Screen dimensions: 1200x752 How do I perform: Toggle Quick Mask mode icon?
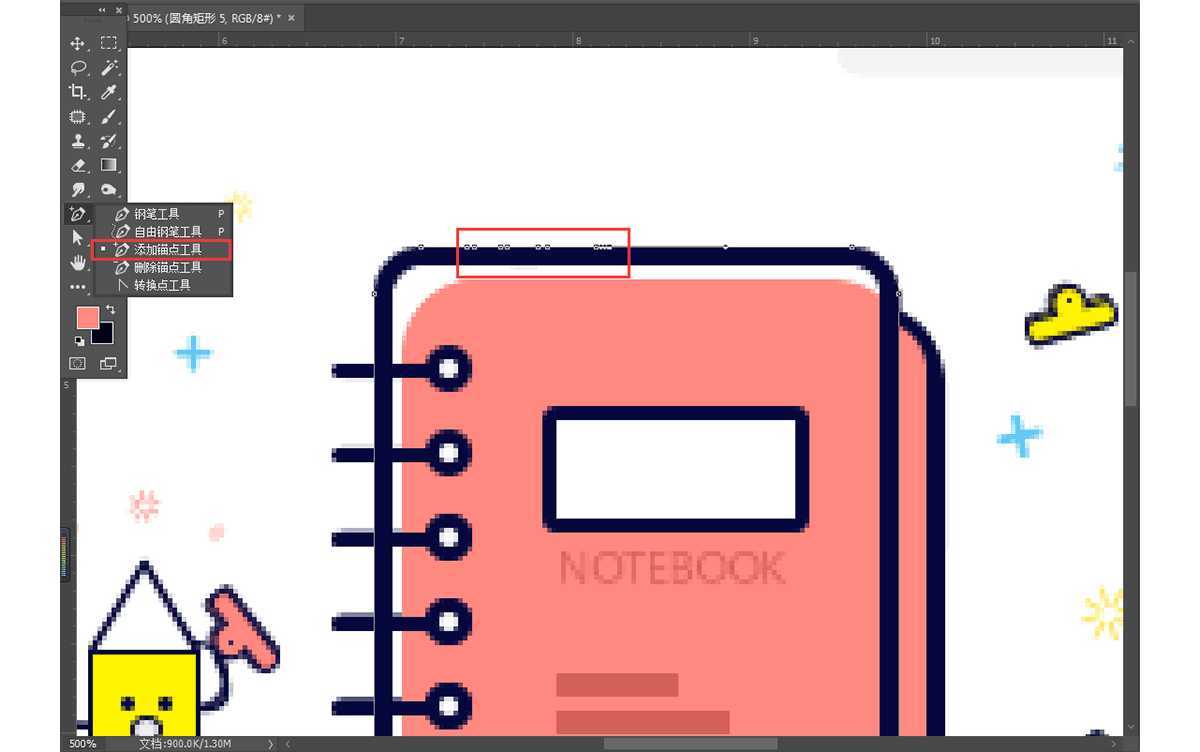78,364
